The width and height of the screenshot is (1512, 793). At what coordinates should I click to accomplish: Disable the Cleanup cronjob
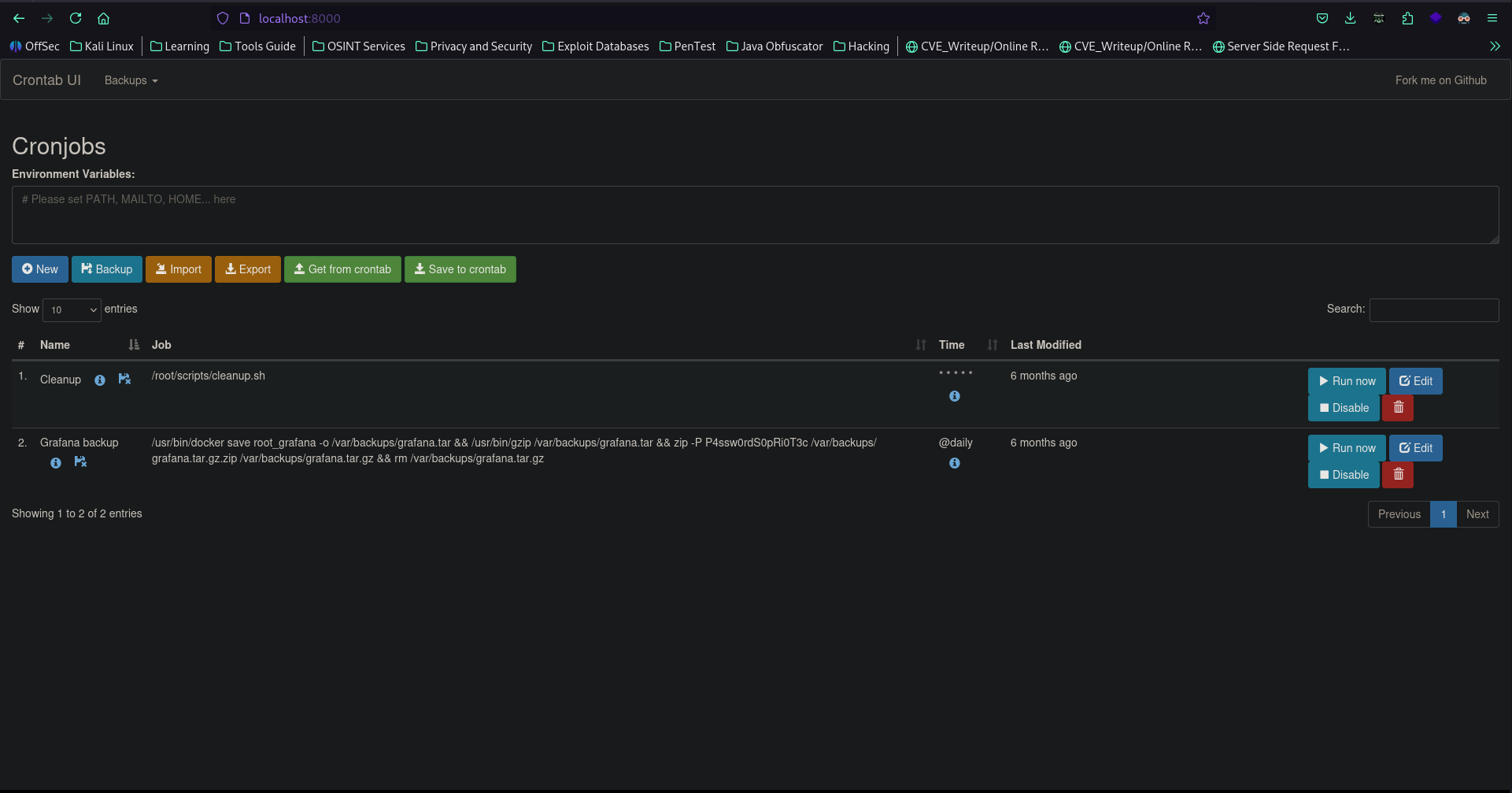tap(1343, 408)
